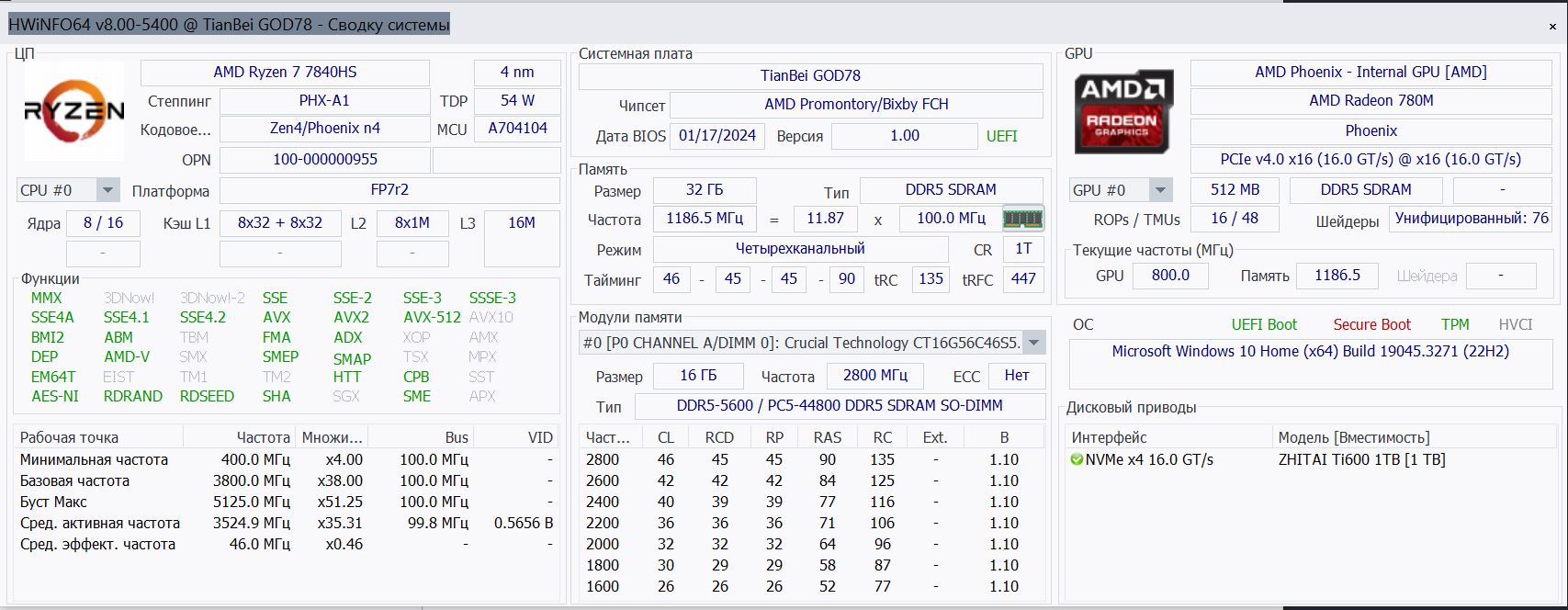Click the module 16 ГБ size value
This screenshot has width=1568, height=610.
pyautogui.click(x=698, y=376)
